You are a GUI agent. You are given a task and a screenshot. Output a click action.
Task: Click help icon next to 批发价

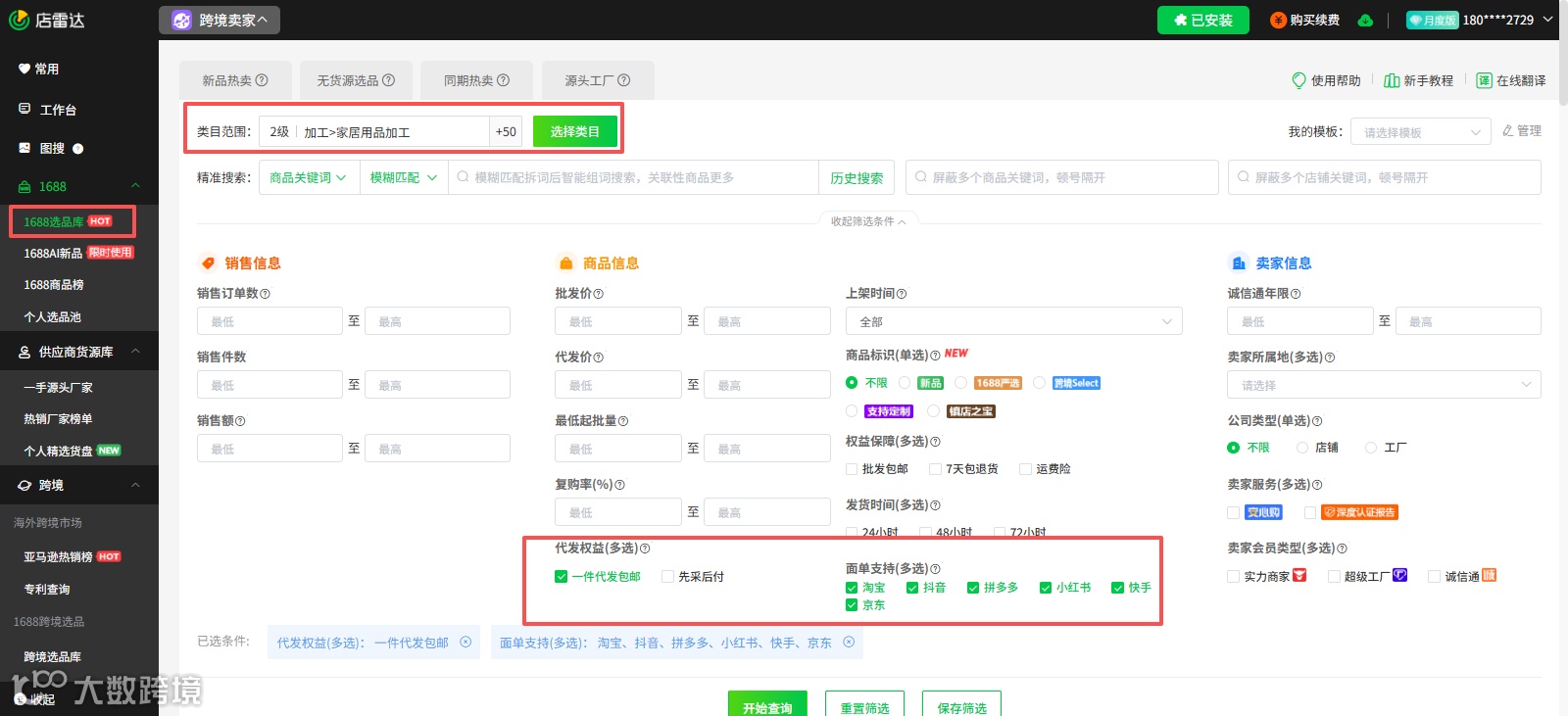[599, 294]
